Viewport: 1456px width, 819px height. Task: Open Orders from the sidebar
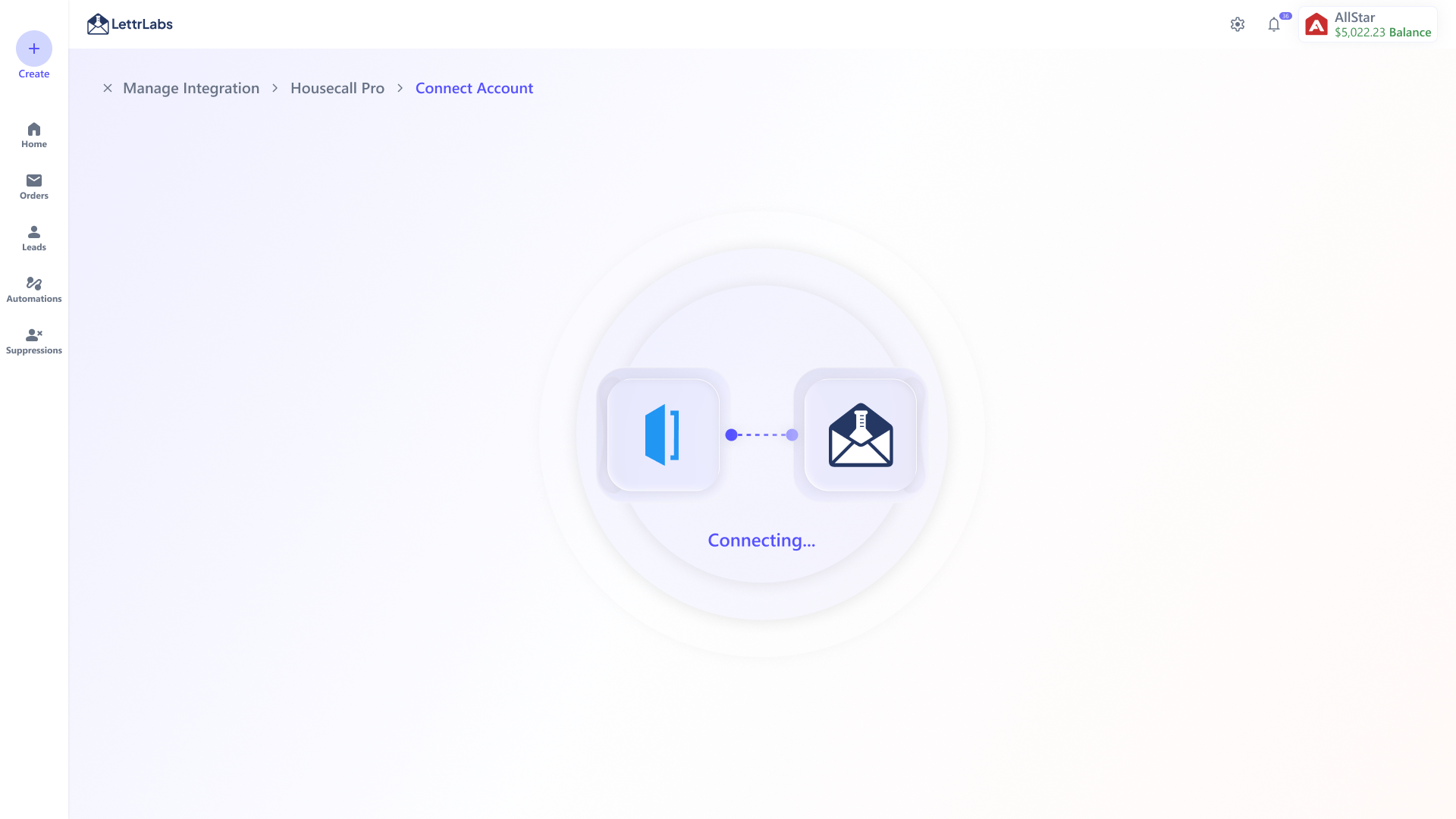click(34, 187)
